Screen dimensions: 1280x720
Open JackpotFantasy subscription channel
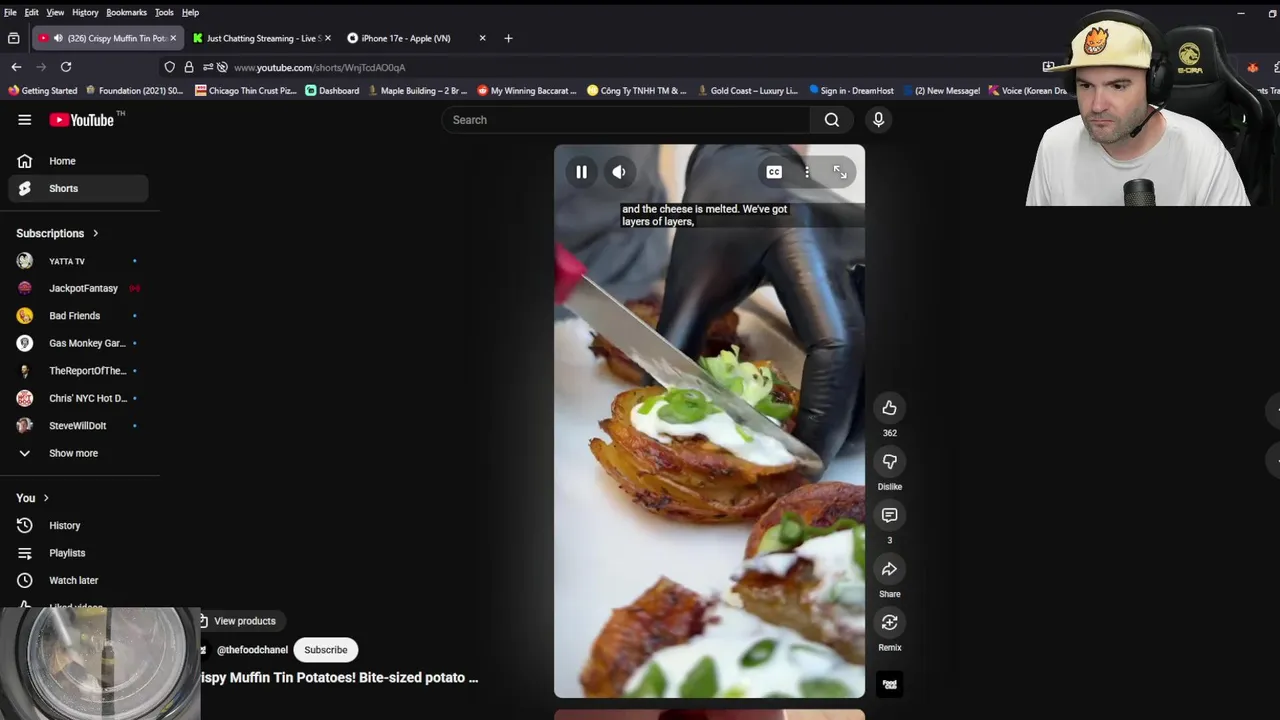coord(78,288)
